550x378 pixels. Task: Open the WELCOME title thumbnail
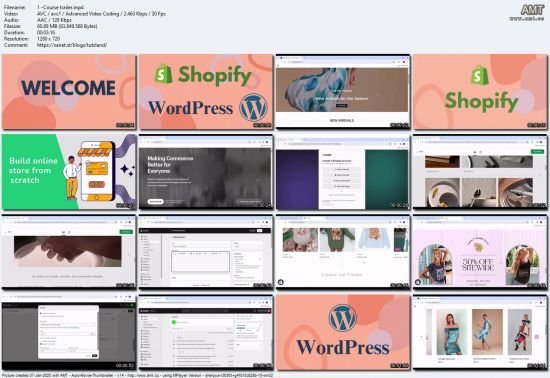point(69,92)
